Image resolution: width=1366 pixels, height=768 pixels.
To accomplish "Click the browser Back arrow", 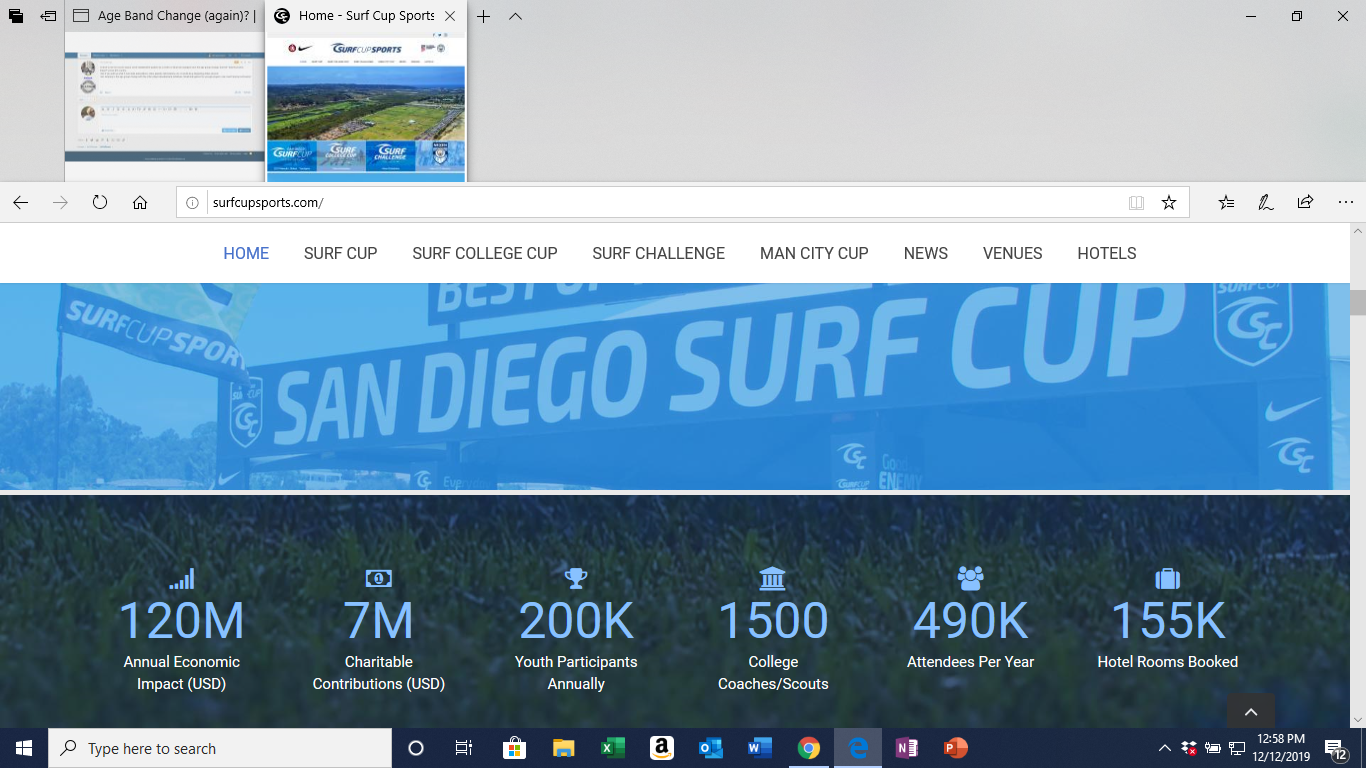I will [x=20, y=202].
